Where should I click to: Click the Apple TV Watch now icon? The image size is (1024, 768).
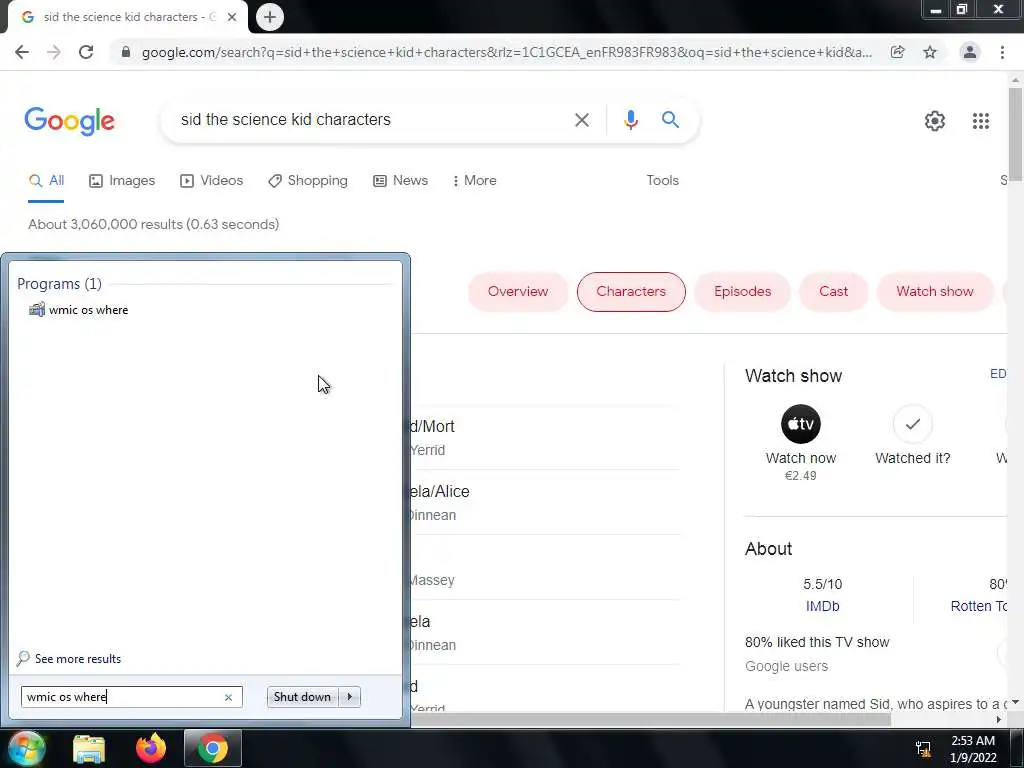click(x=801, y=424)
